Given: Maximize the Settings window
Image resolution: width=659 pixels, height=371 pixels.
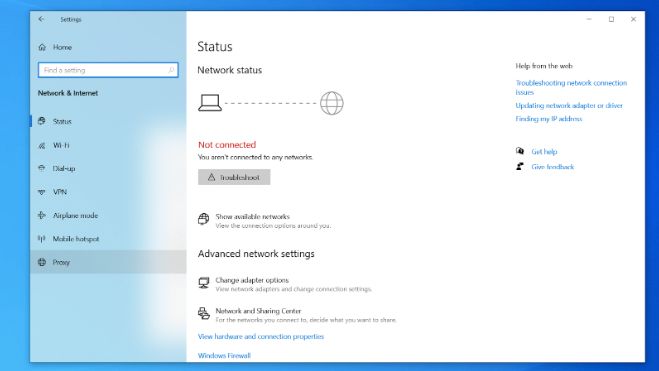Looking at the screenshot, I should point(612,19).
